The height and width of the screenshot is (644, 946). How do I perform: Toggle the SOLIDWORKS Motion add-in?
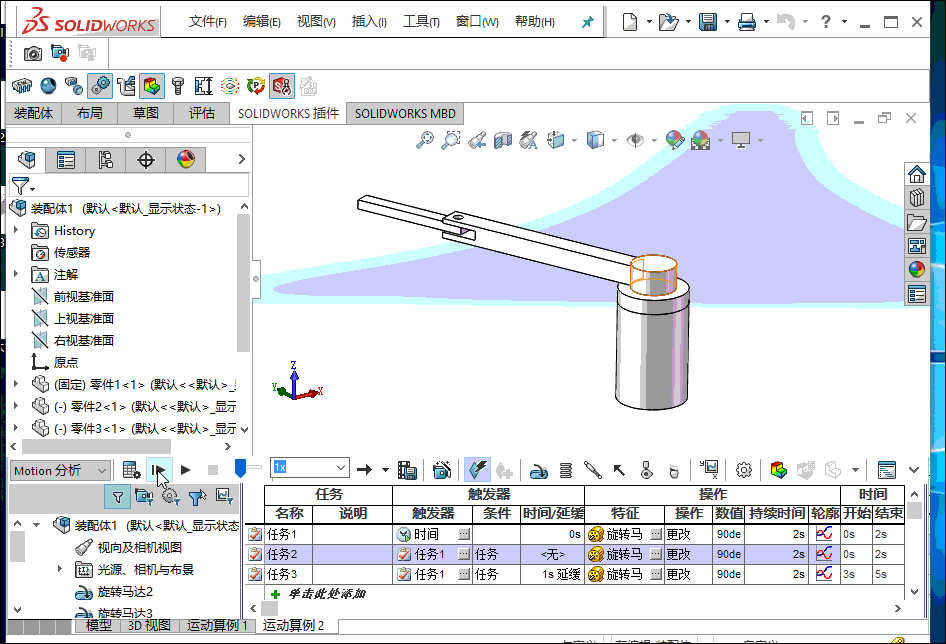pyautogui.click(x=100, y=86)
